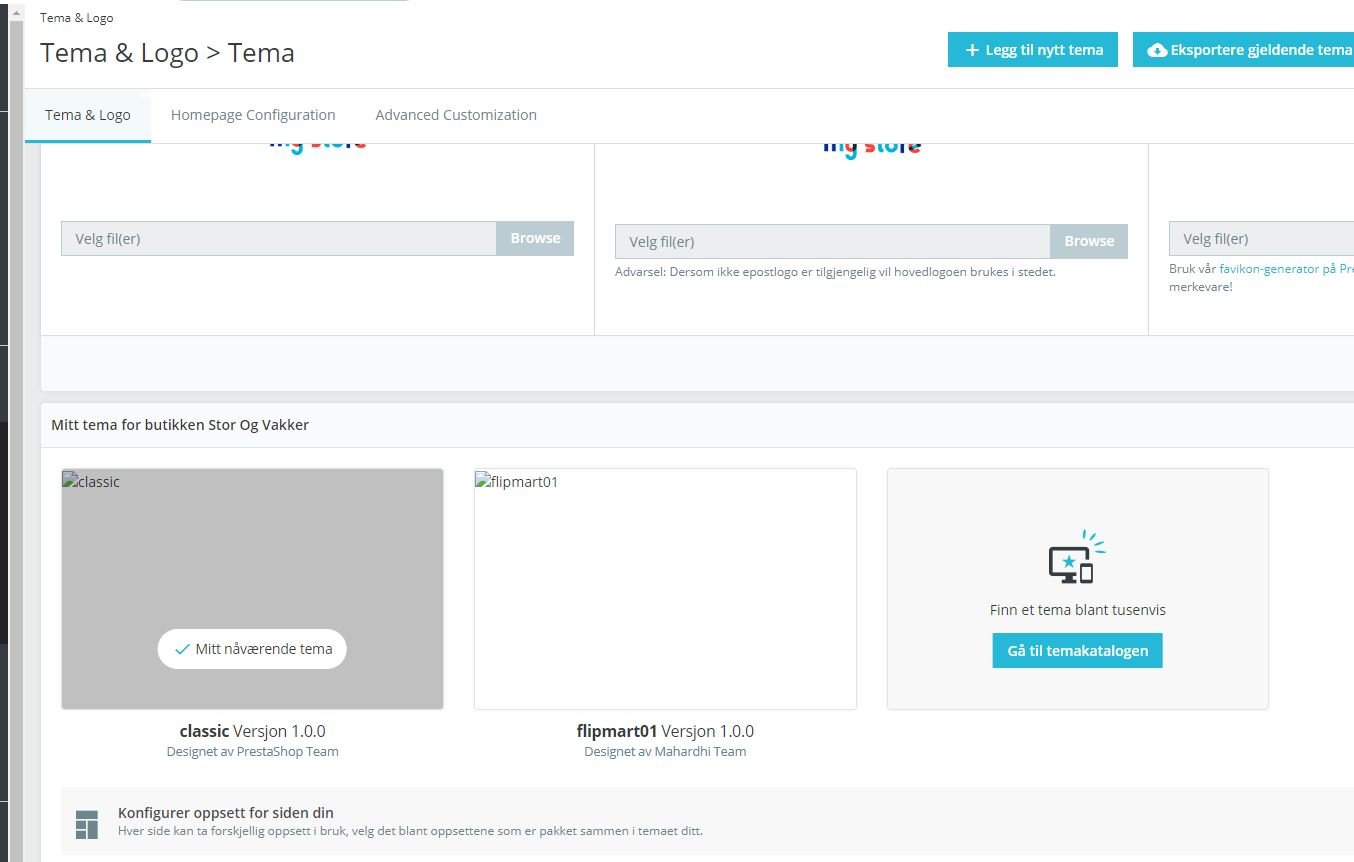Viewport: 1354px width, 862px height.
Task: Open the favikon-generator link
Action: coord(1286,269)
